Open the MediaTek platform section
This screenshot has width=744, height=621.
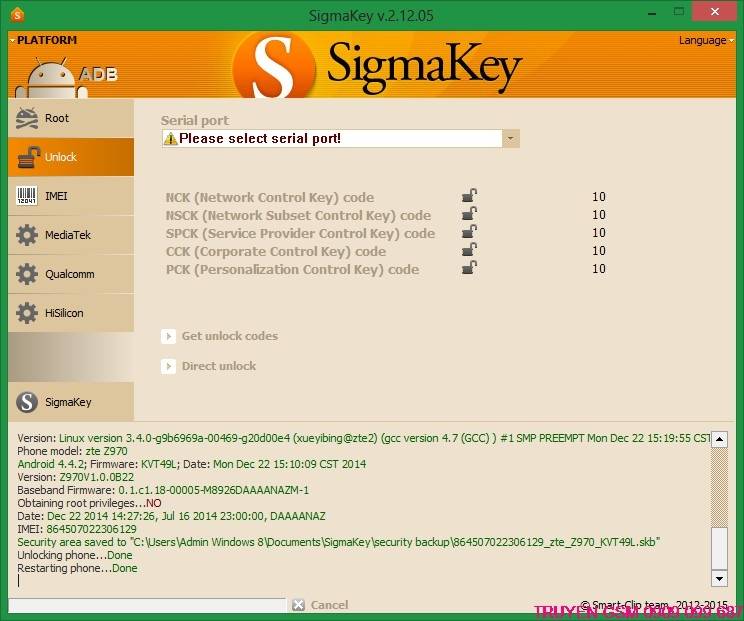(x=71, y=235)
